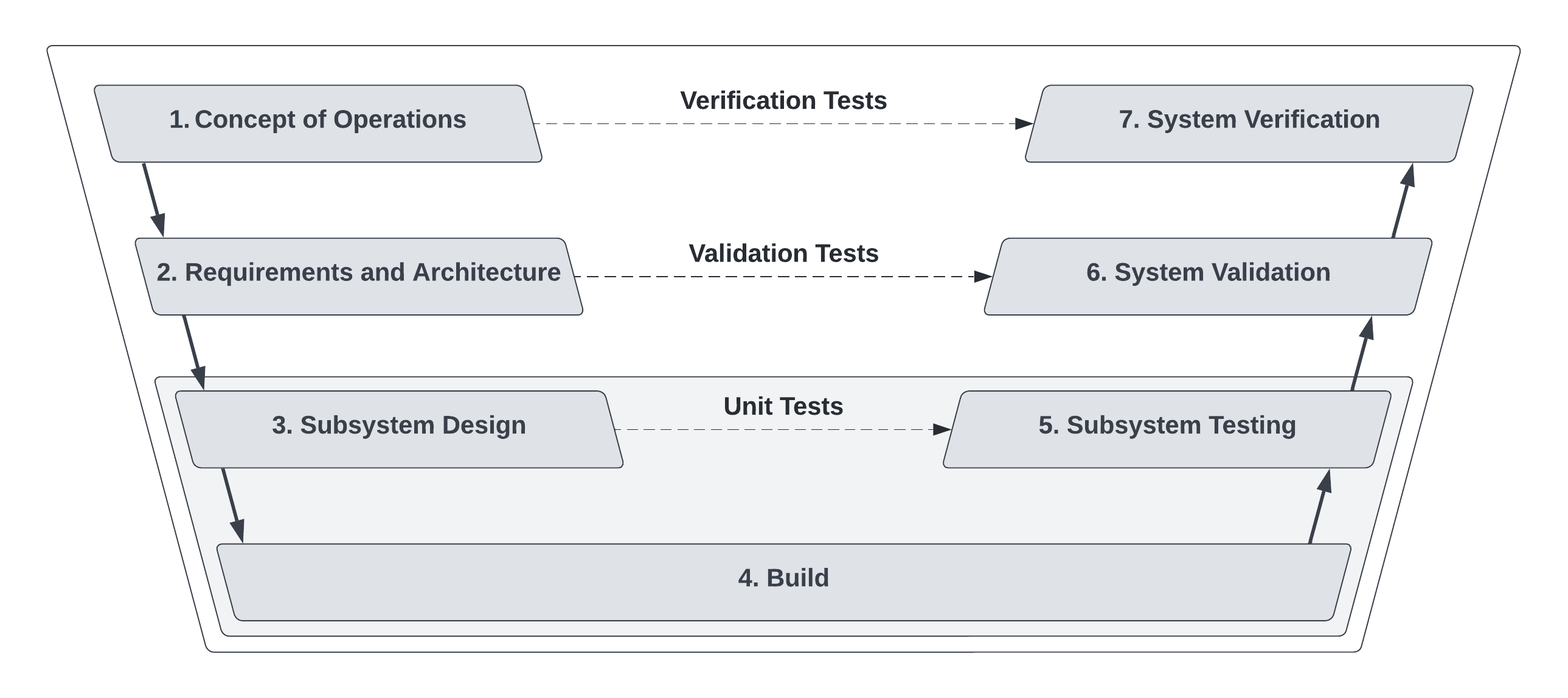Click arrow from Concept of Operations downward
Image resolution: width=1568 pixels, height=698 pixels.
pyautogui.click(x=153, y=199)
